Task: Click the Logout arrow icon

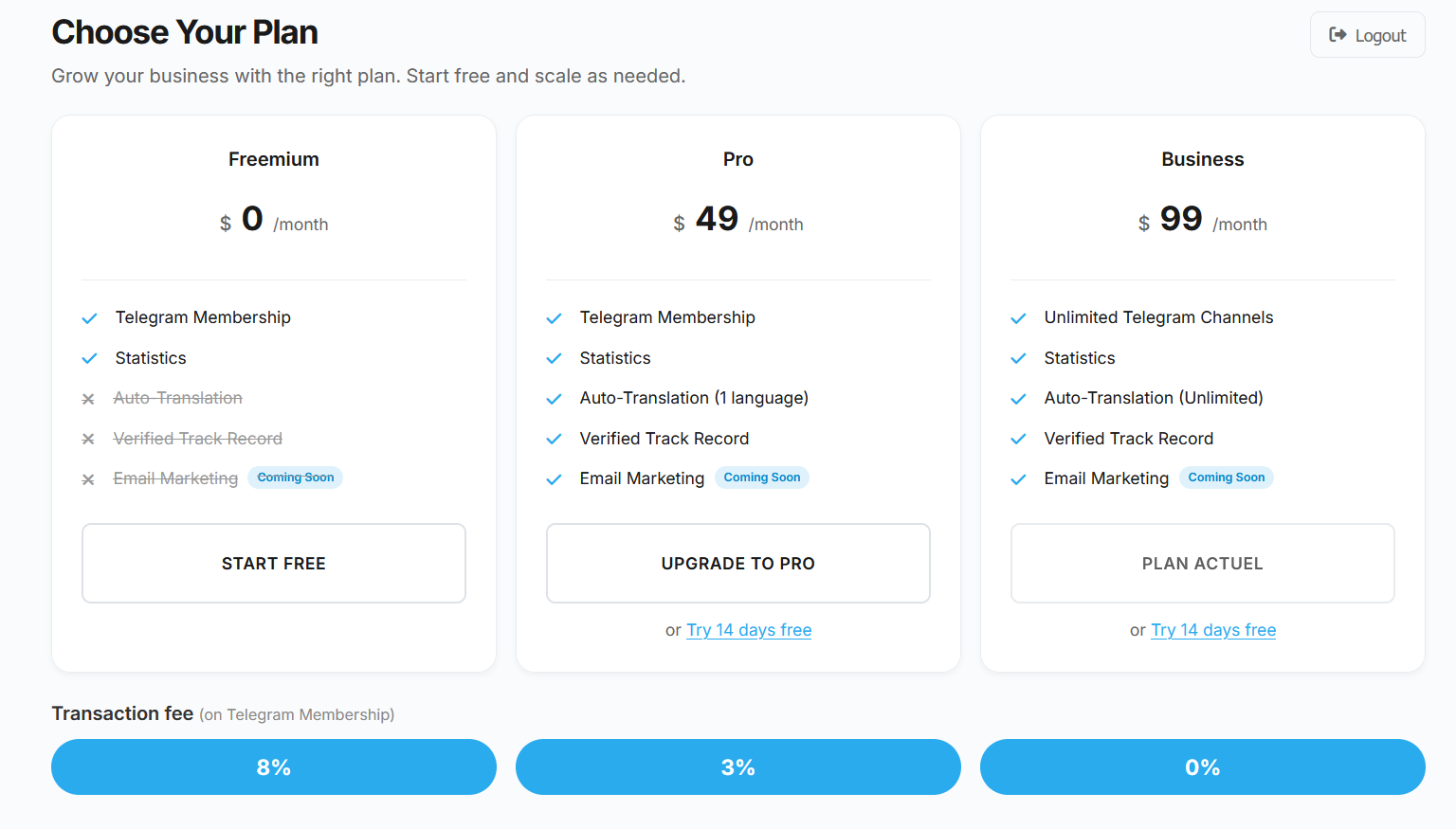Action: point(1338,35)
